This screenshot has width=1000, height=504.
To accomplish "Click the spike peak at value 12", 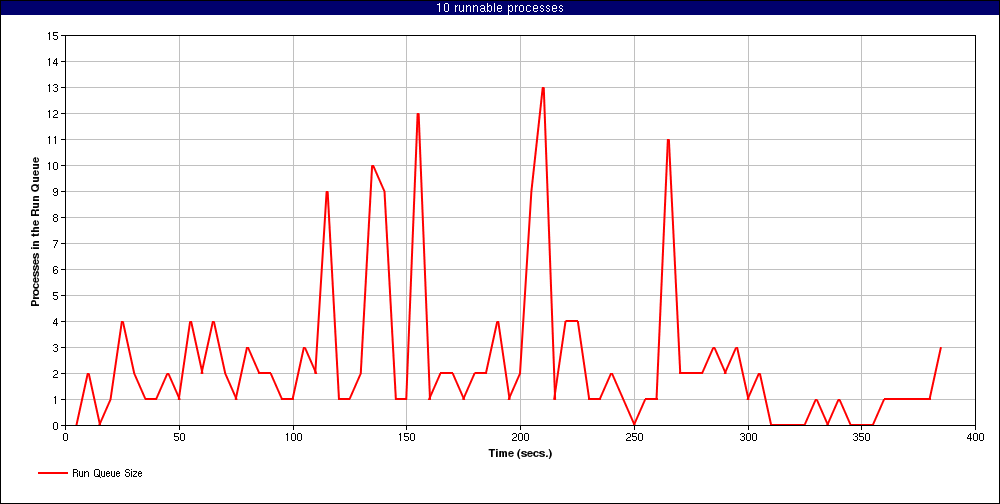I will (418, 114).
